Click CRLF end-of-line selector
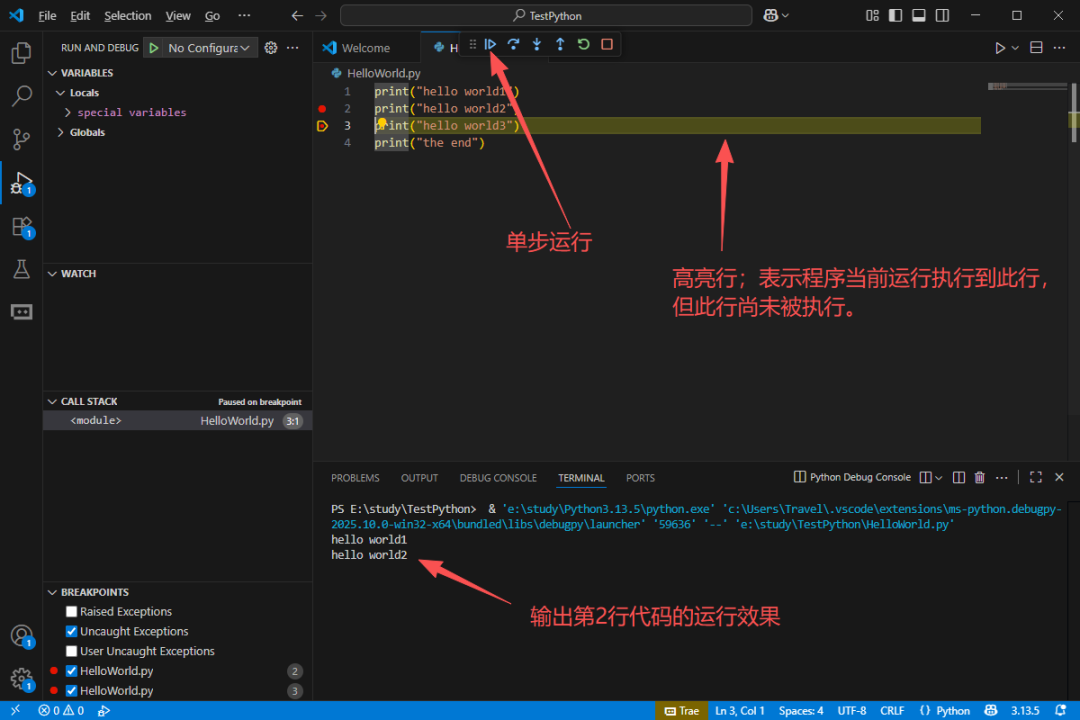The width and height of the screenshot is (1080, 720). click(892, 710)
